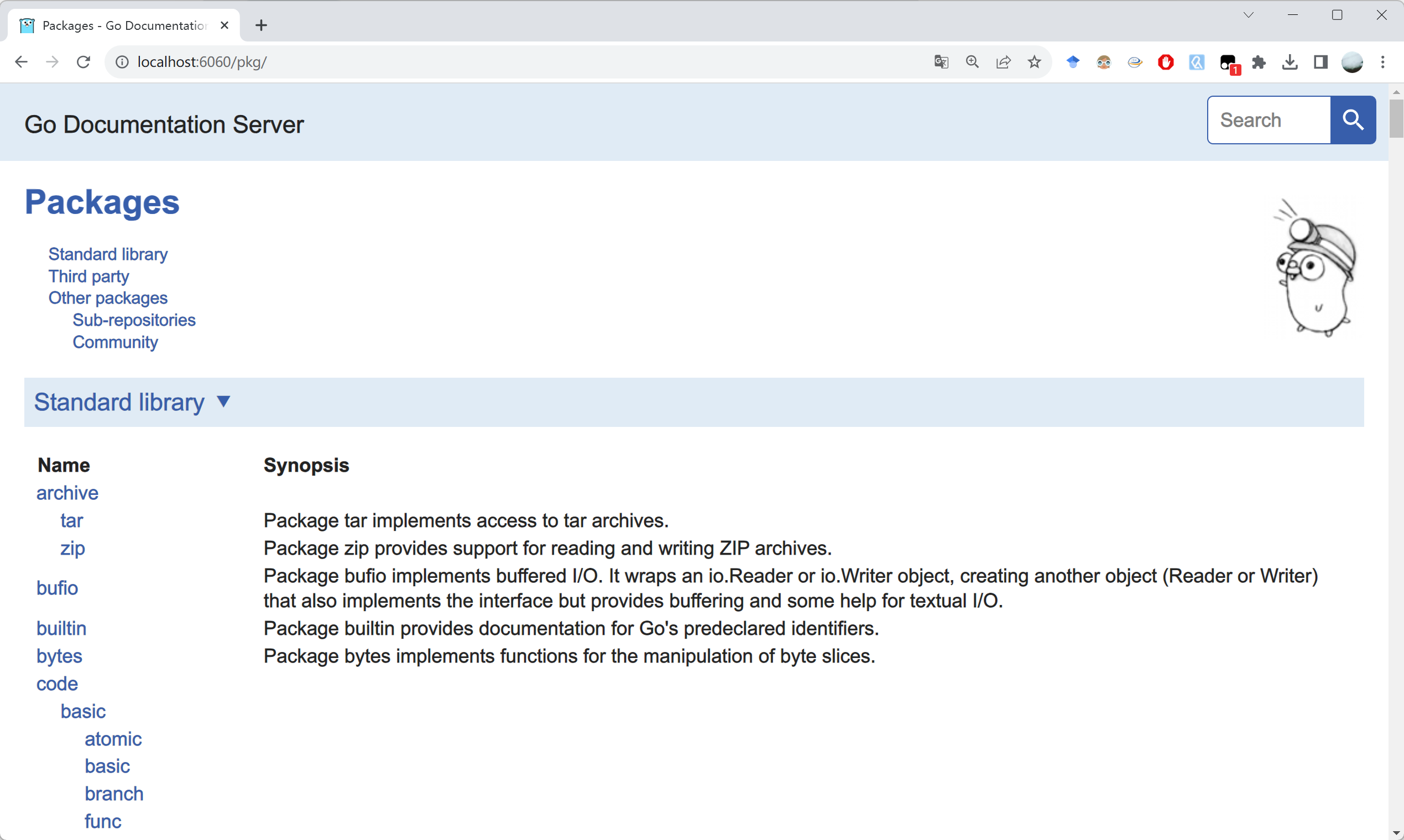The height and width of the screenshot is (840, 1404).
Task: Open Chrome three-dot menu
Action: (1382, 62)
